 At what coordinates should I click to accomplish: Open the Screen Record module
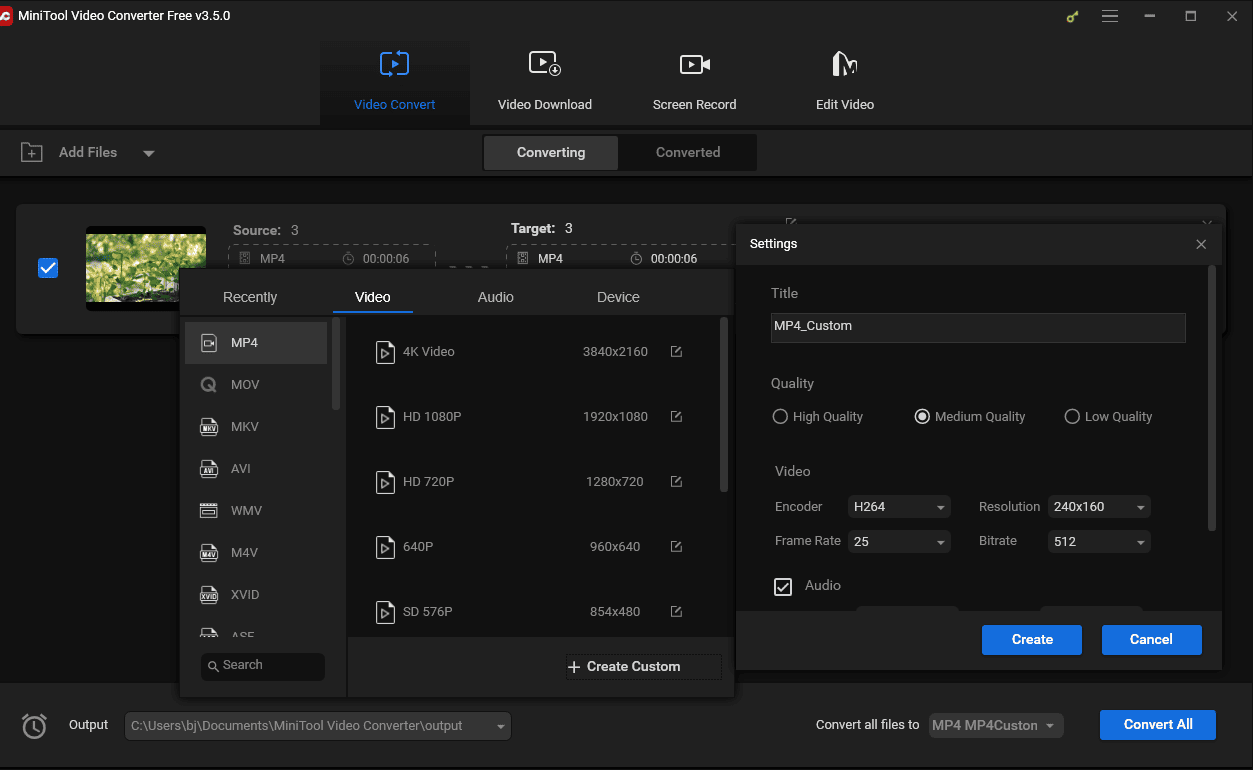(x=694, y=82)
